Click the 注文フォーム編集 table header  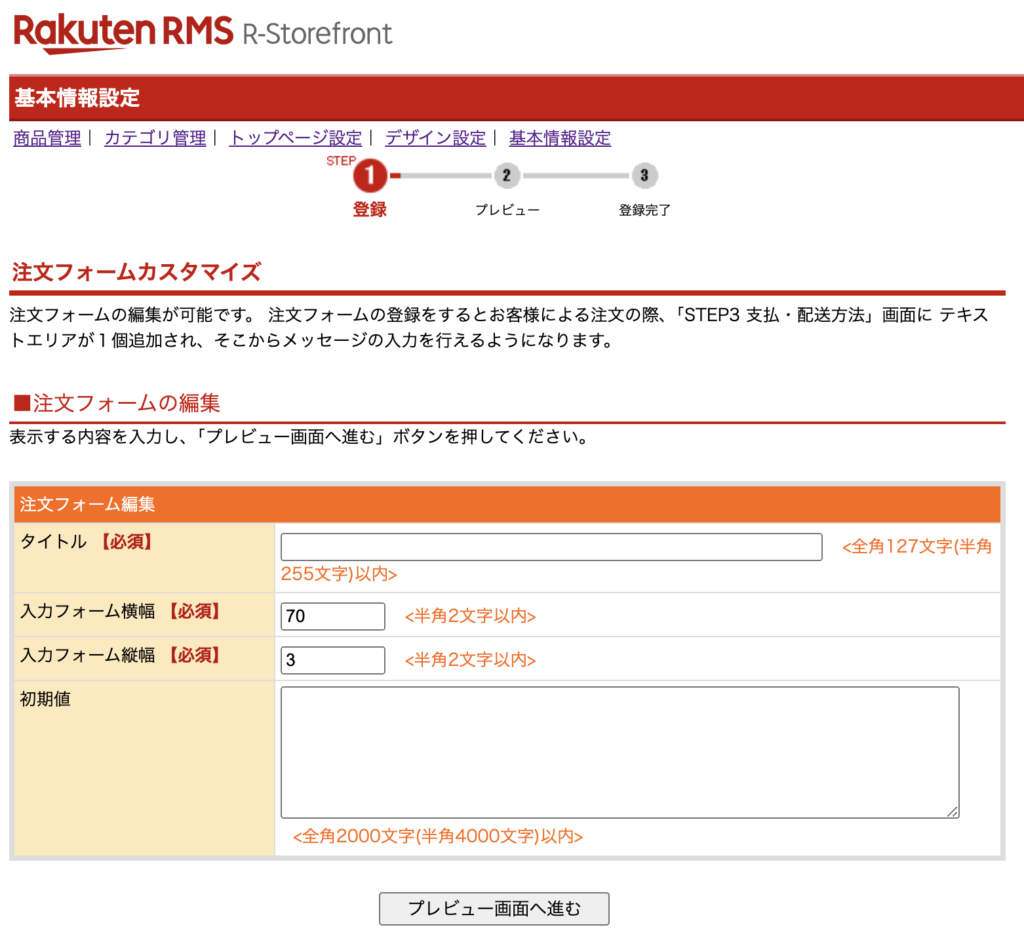click(507, 504)
